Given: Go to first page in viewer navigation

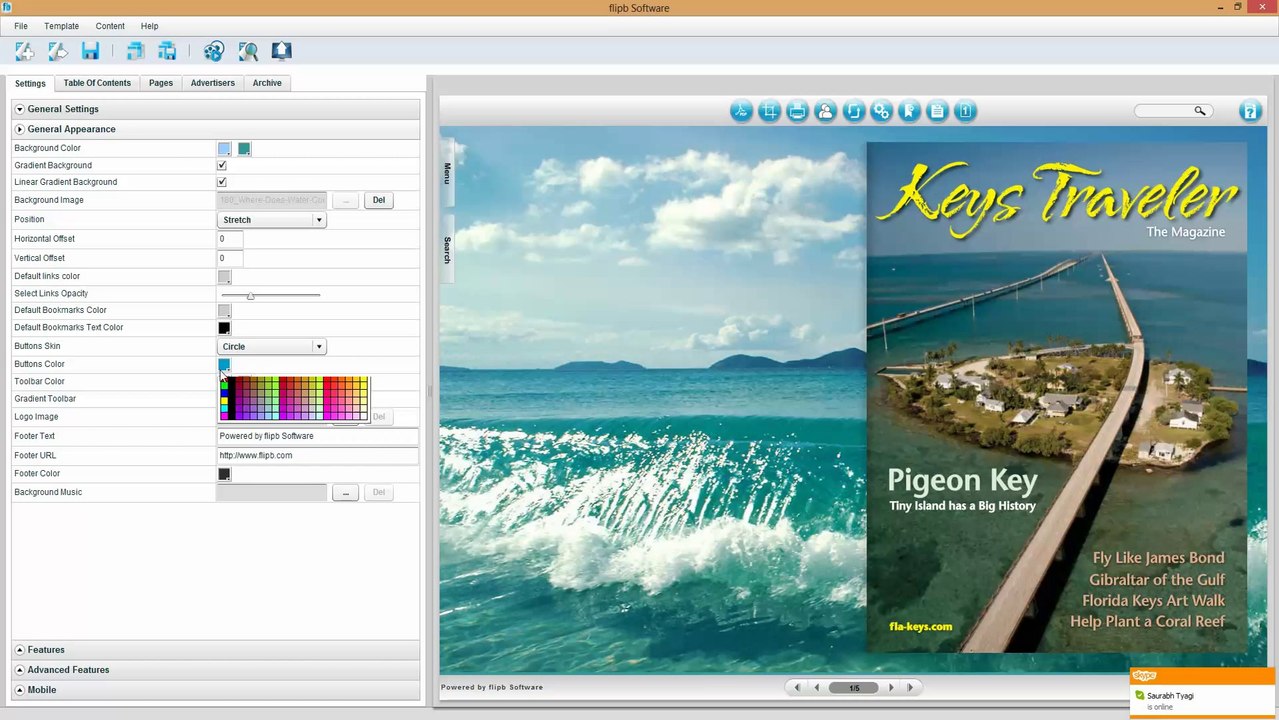Looking at the screenshot, I should (x=796, y=688).
